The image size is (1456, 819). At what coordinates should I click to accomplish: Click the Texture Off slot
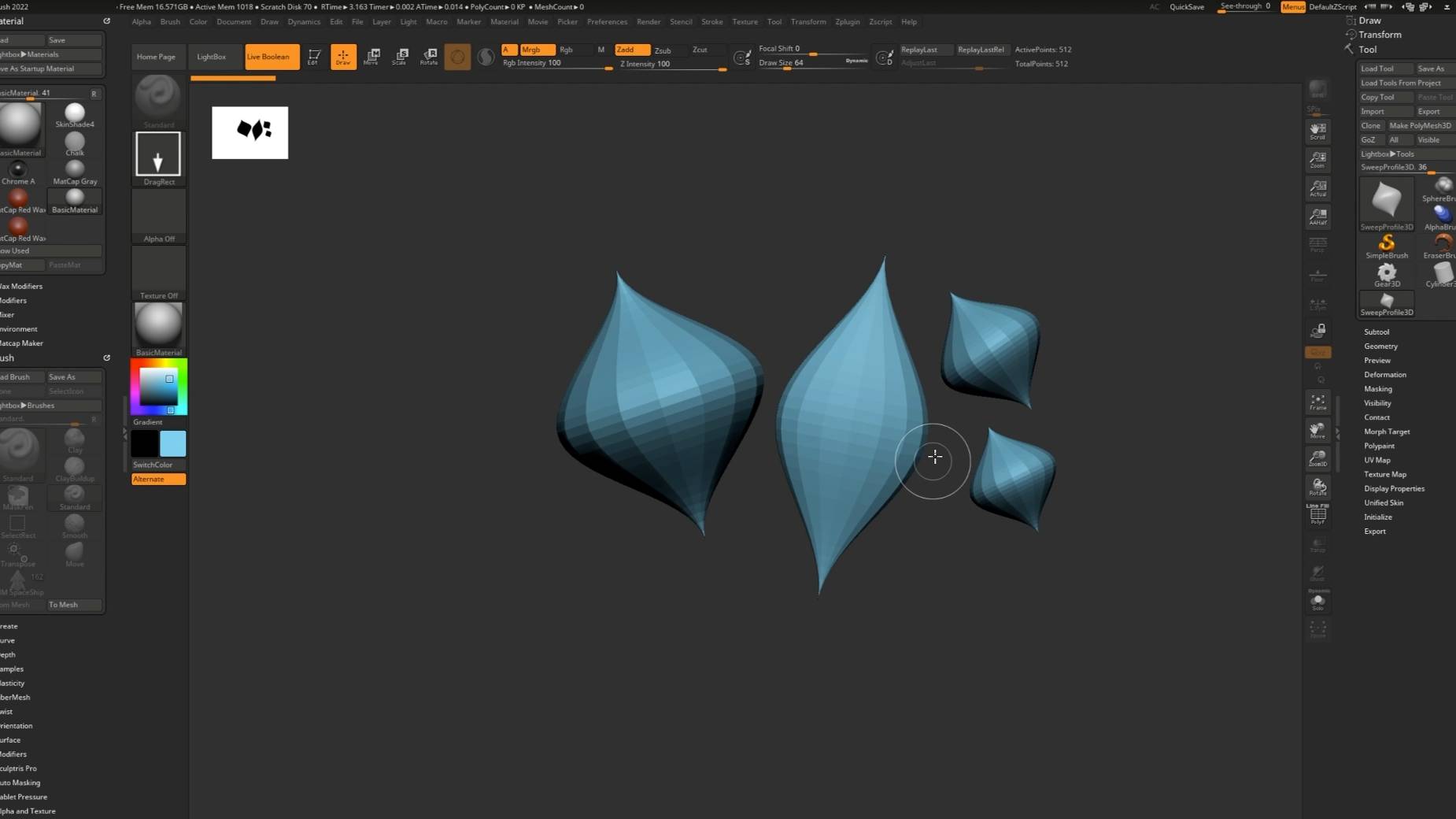pyautogui.click(x=158, y=272)
